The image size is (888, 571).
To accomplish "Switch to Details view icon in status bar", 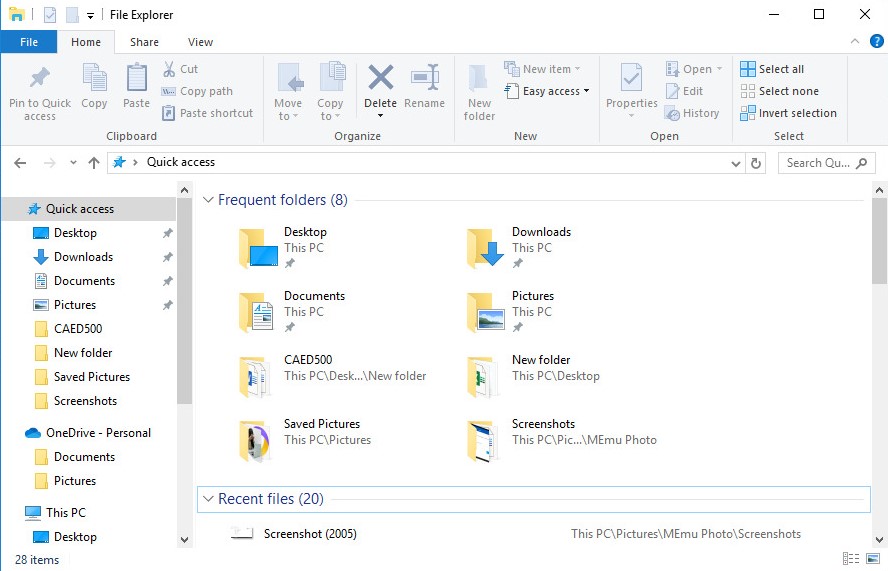I will click(x=851, y=559).
